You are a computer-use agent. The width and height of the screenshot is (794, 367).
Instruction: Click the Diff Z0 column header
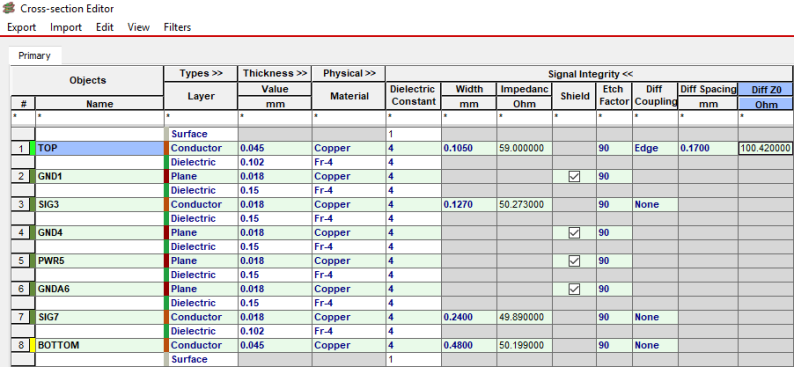pyautogui.click(x=765, y=89)
